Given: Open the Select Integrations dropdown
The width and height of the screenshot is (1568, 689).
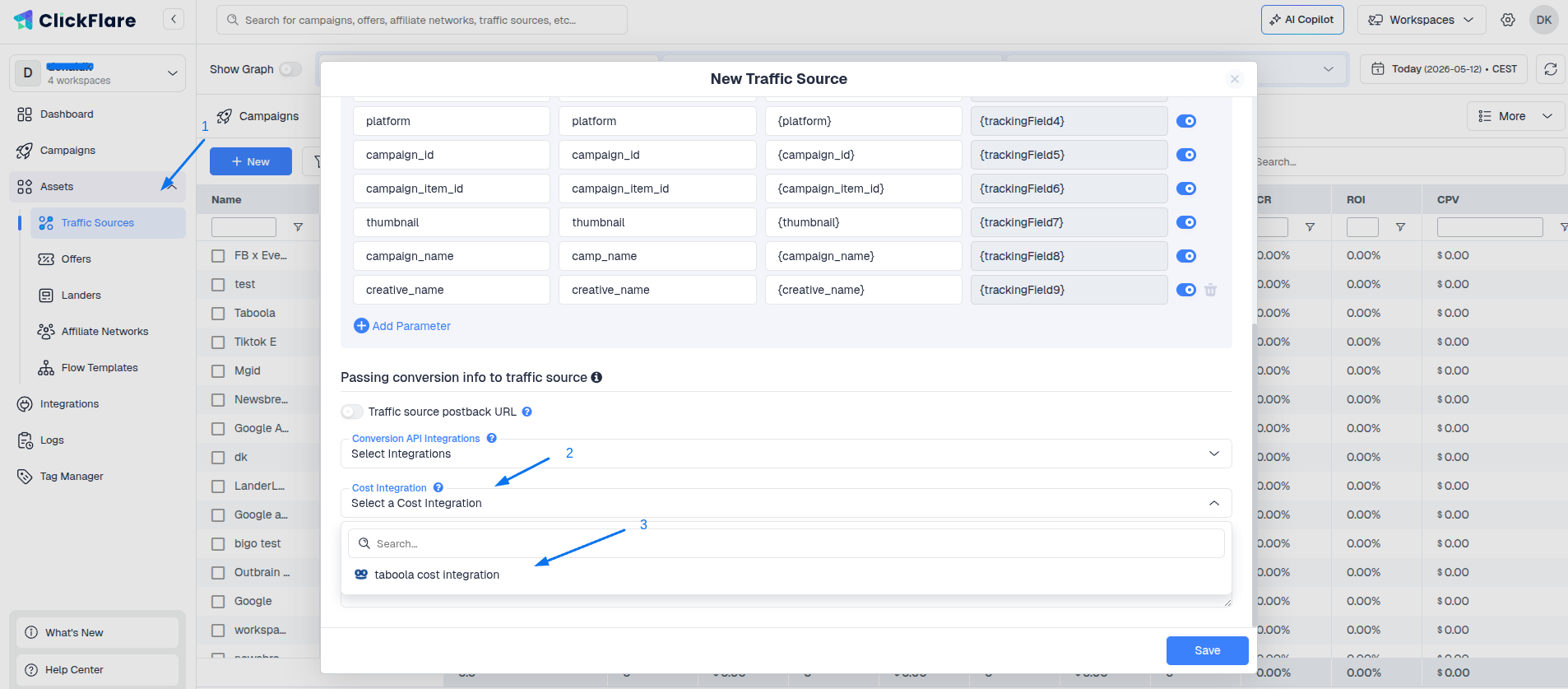Looking at the screenshot, I should (x=786, y=454).
